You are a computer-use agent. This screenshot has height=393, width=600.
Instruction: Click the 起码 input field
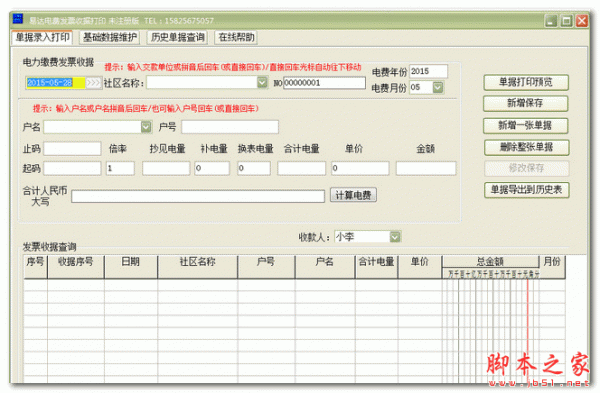point(72,168)
